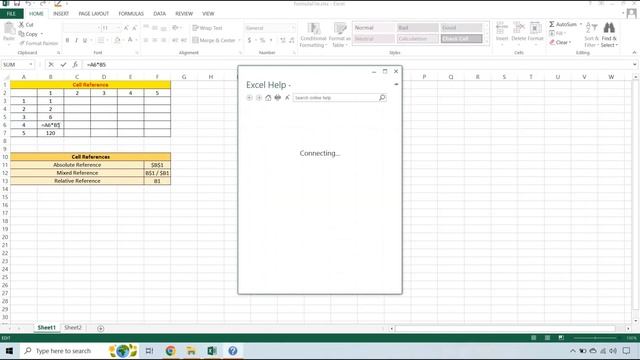Click Excel Help search input field
640x360 pixels.
point(336,98)
